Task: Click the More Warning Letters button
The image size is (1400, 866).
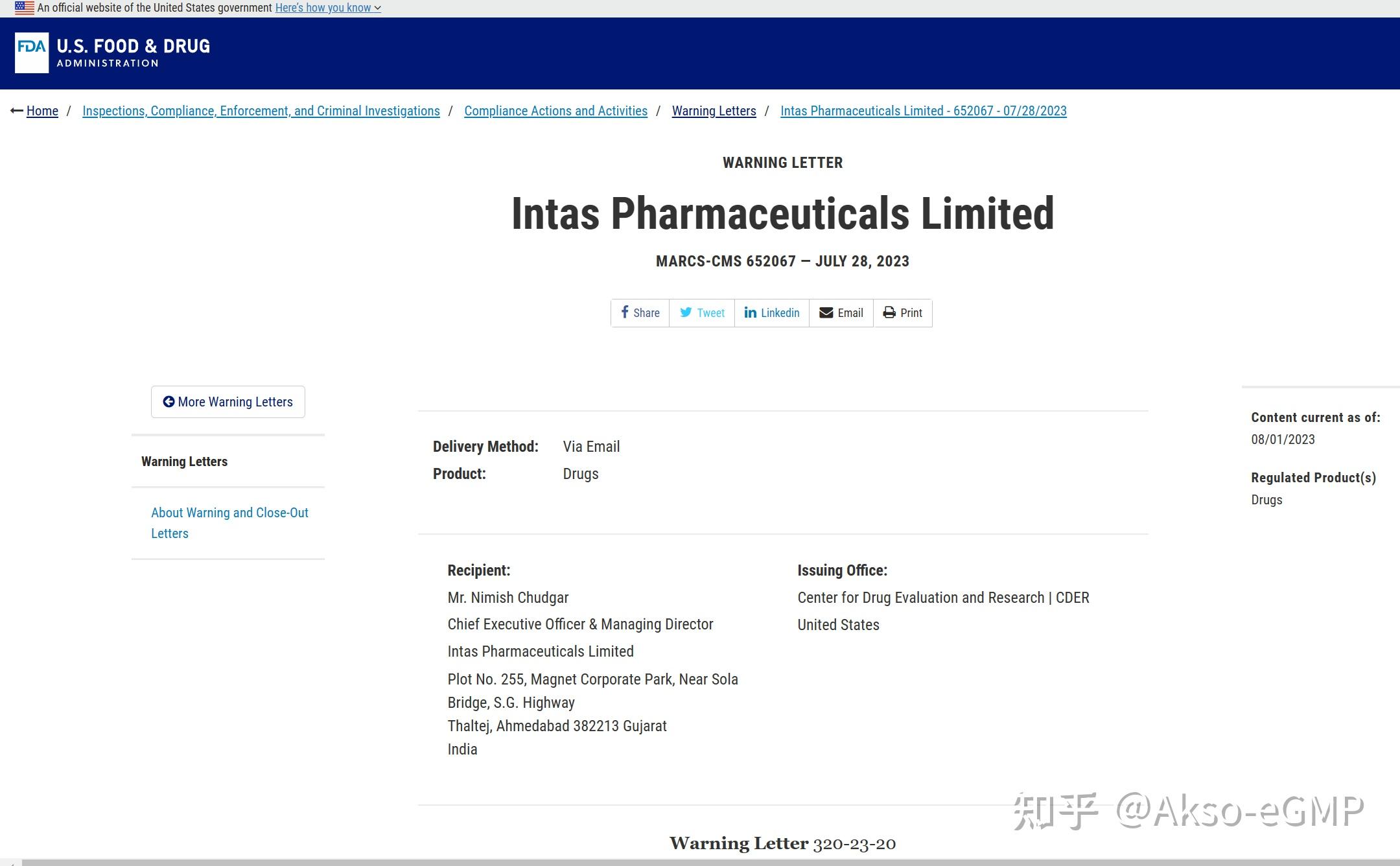Action: (x=227, y=402)
